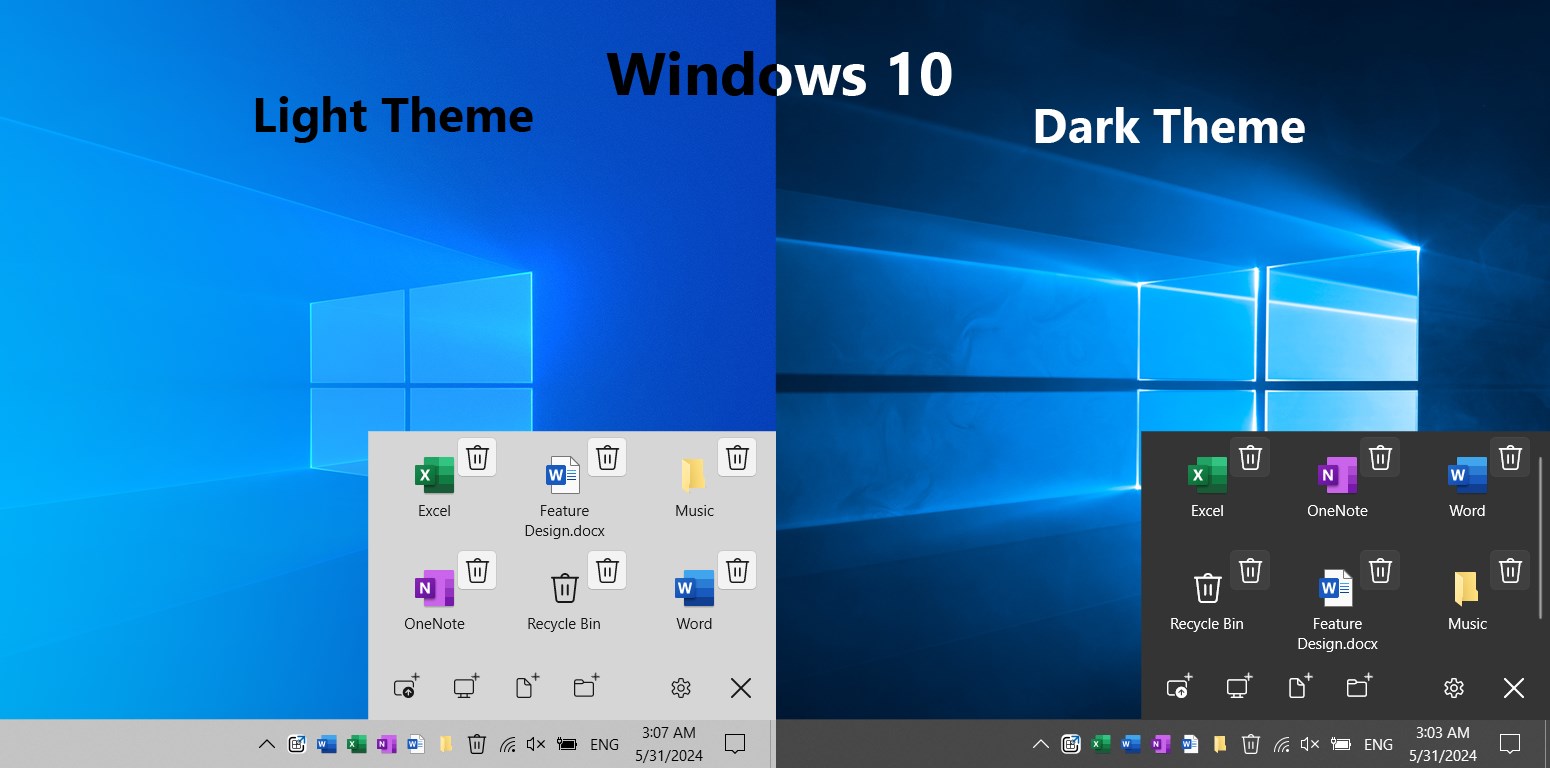
Task: Delete Excel shortcut in light theme panel
Action: tap(477, 457)
